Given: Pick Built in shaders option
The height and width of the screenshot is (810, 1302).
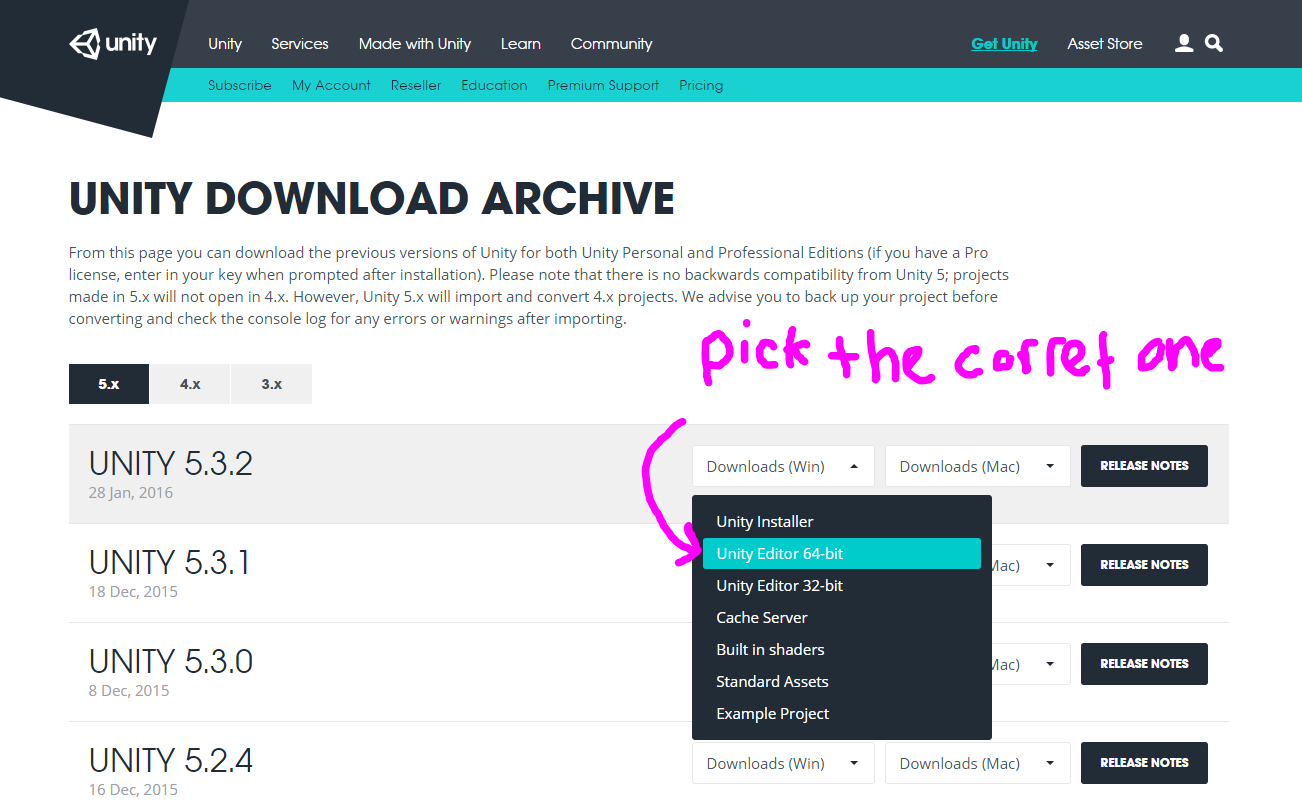Looking at the screenshot, I should pos(770,649).
